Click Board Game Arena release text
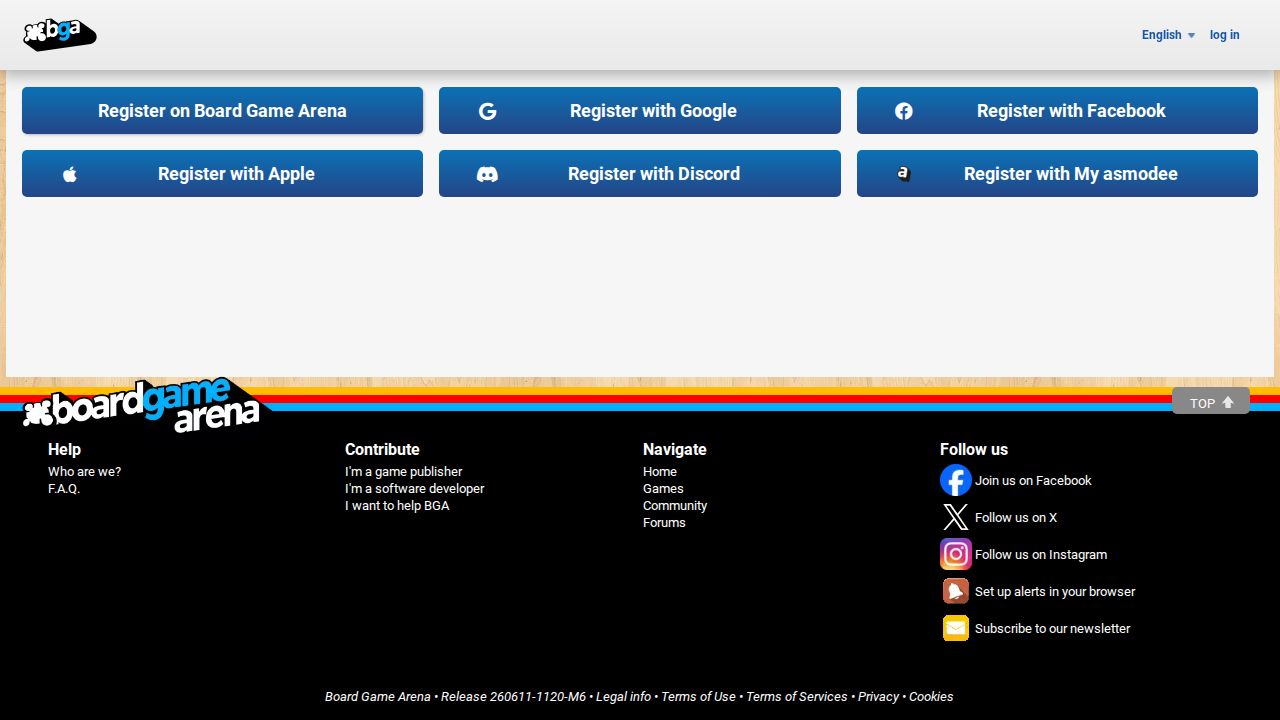The image size is (1280, 720). point(455,697)
